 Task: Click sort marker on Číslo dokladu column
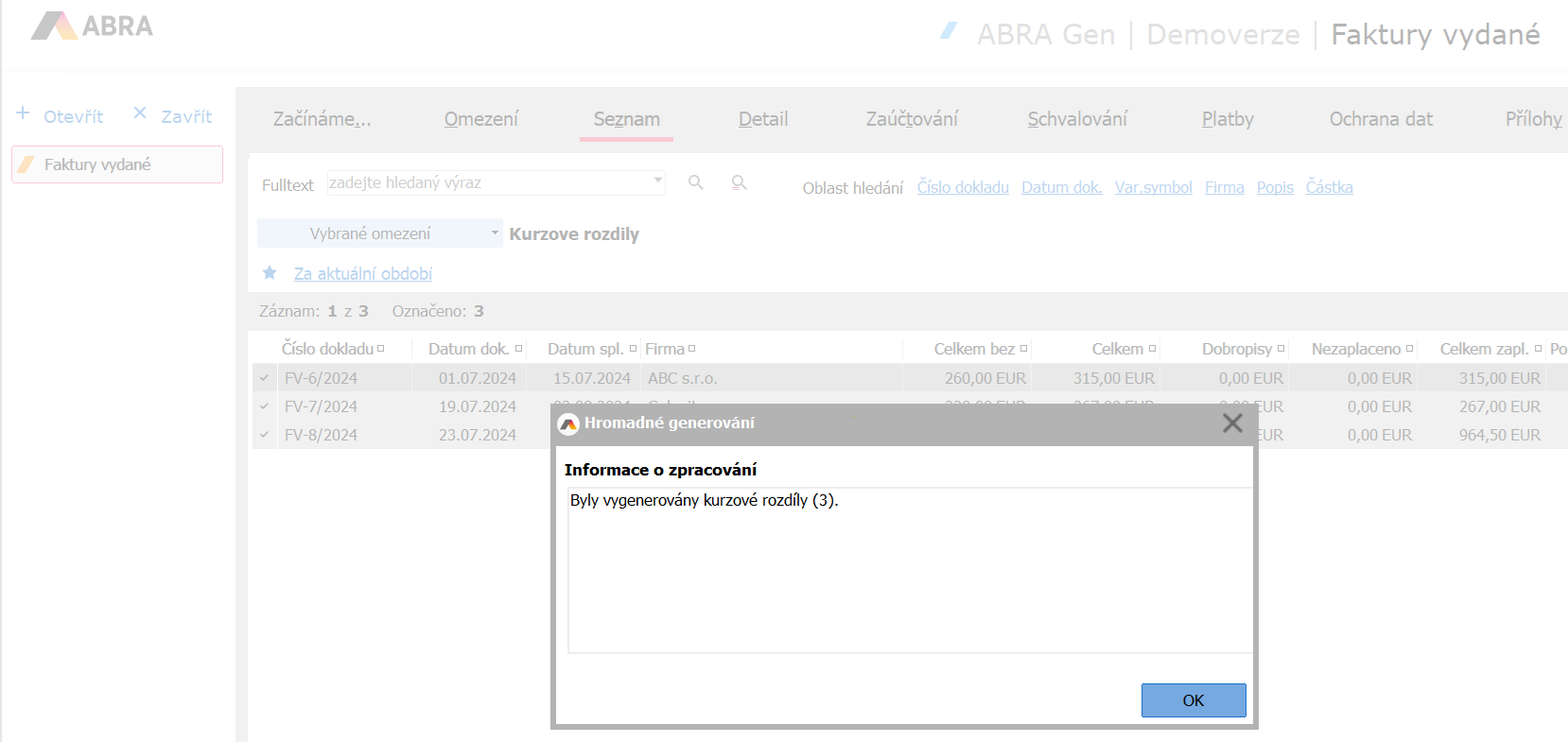coord(380,349)
